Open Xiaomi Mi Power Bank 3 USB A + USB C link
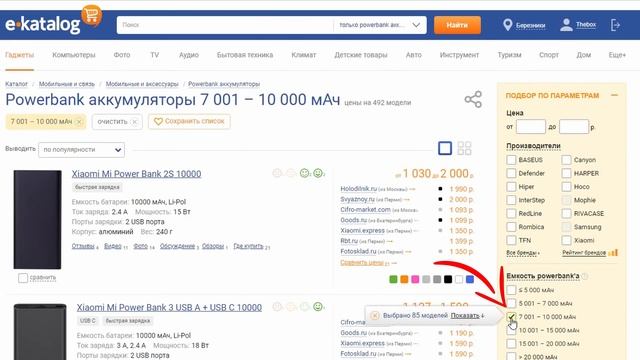The image size is (640, 360). (x=169, y=307)
